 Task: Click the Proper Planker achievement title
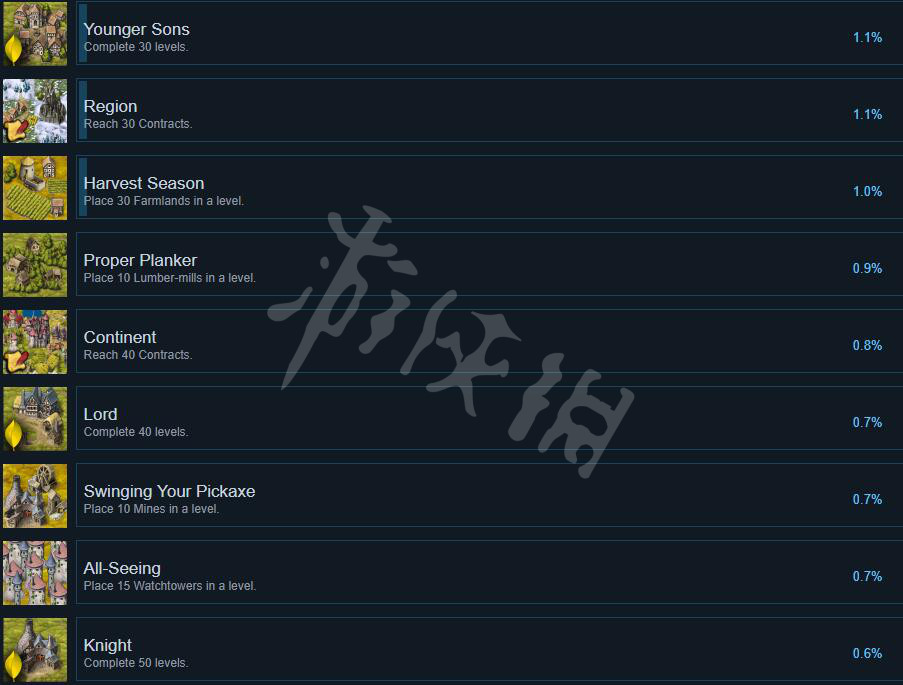140,260
